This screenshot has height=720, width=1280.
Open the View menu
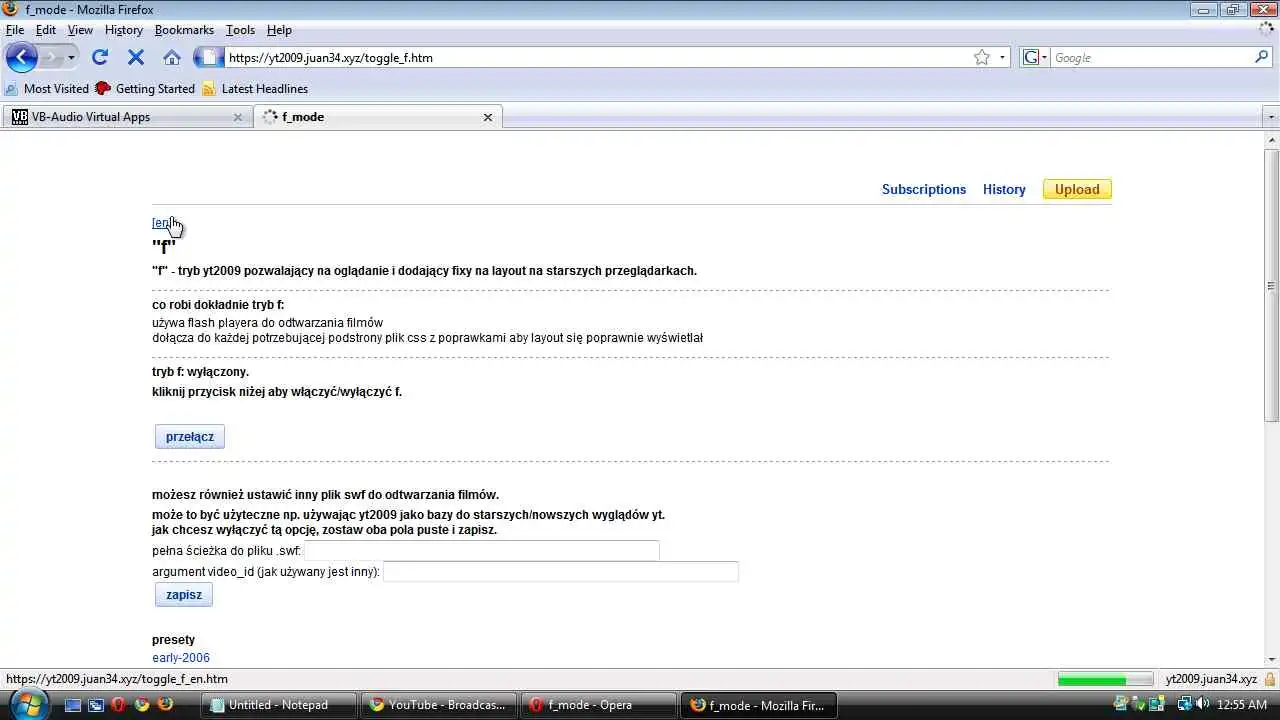(80, 30)
